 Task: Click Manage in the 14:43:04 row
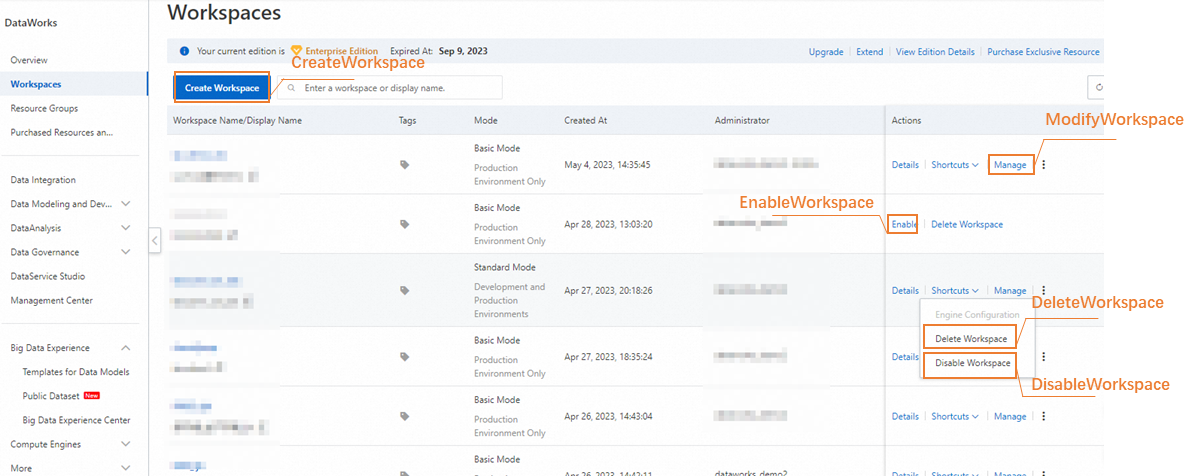(1010, 417)
